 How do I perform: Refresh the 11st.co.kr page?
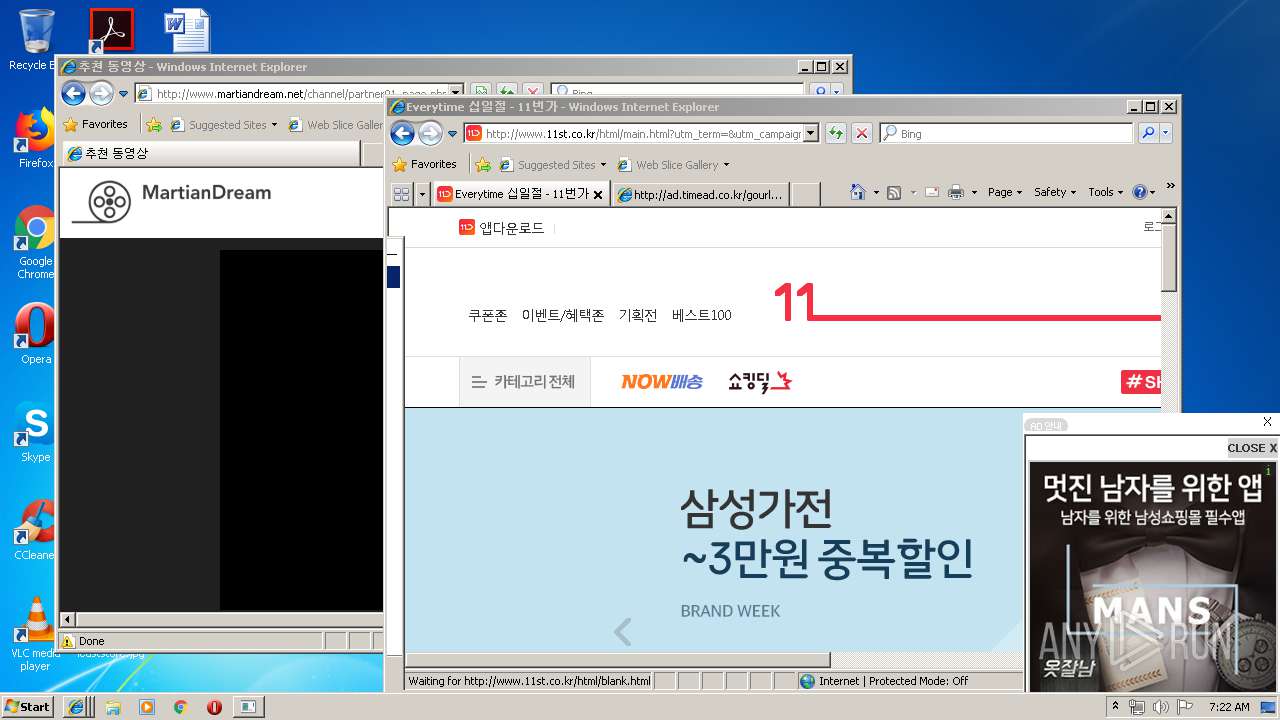836,133
